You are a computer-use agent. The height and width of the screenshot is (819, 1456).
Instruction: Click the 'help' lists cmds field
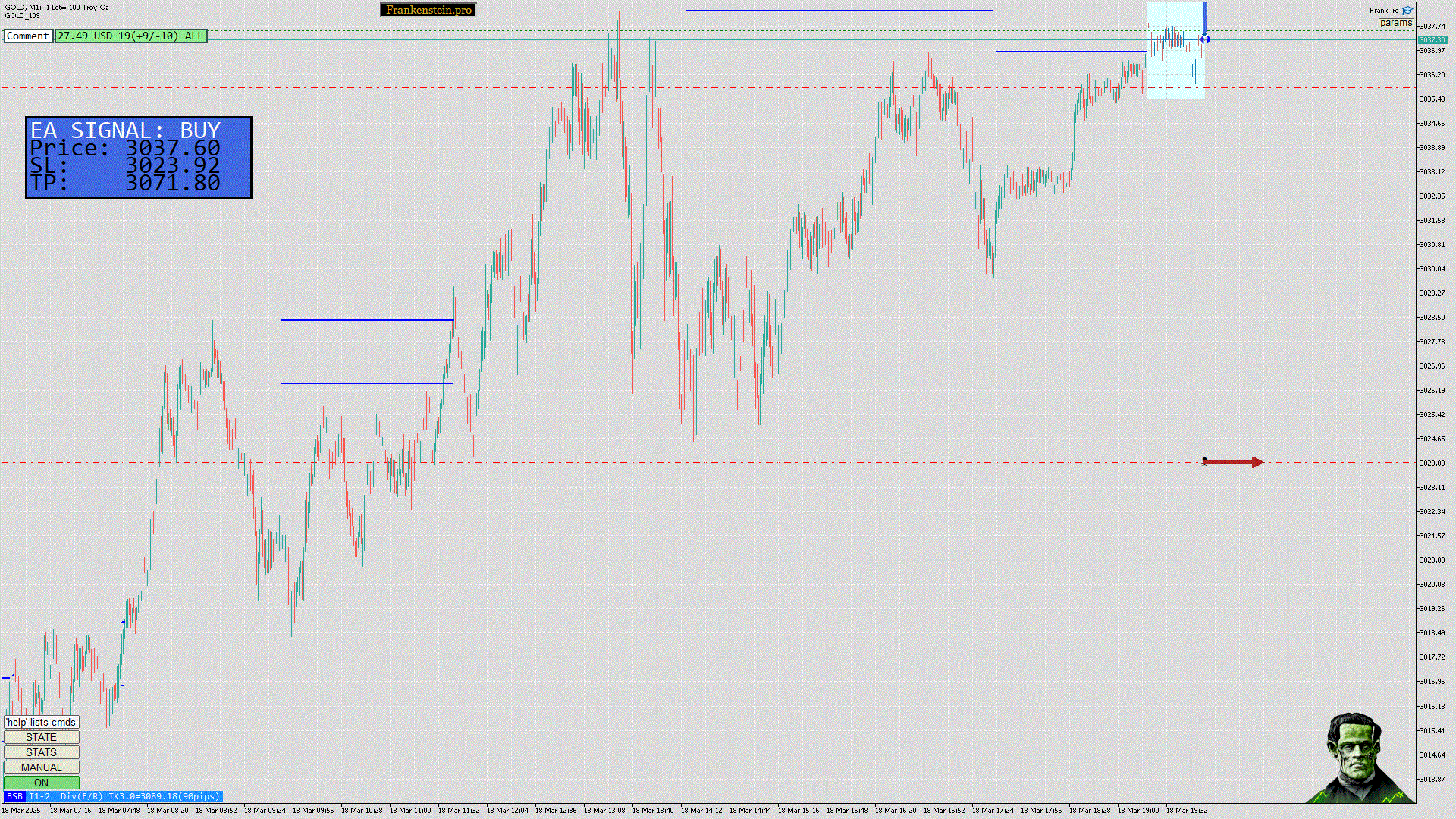click(x=41, y=722)
